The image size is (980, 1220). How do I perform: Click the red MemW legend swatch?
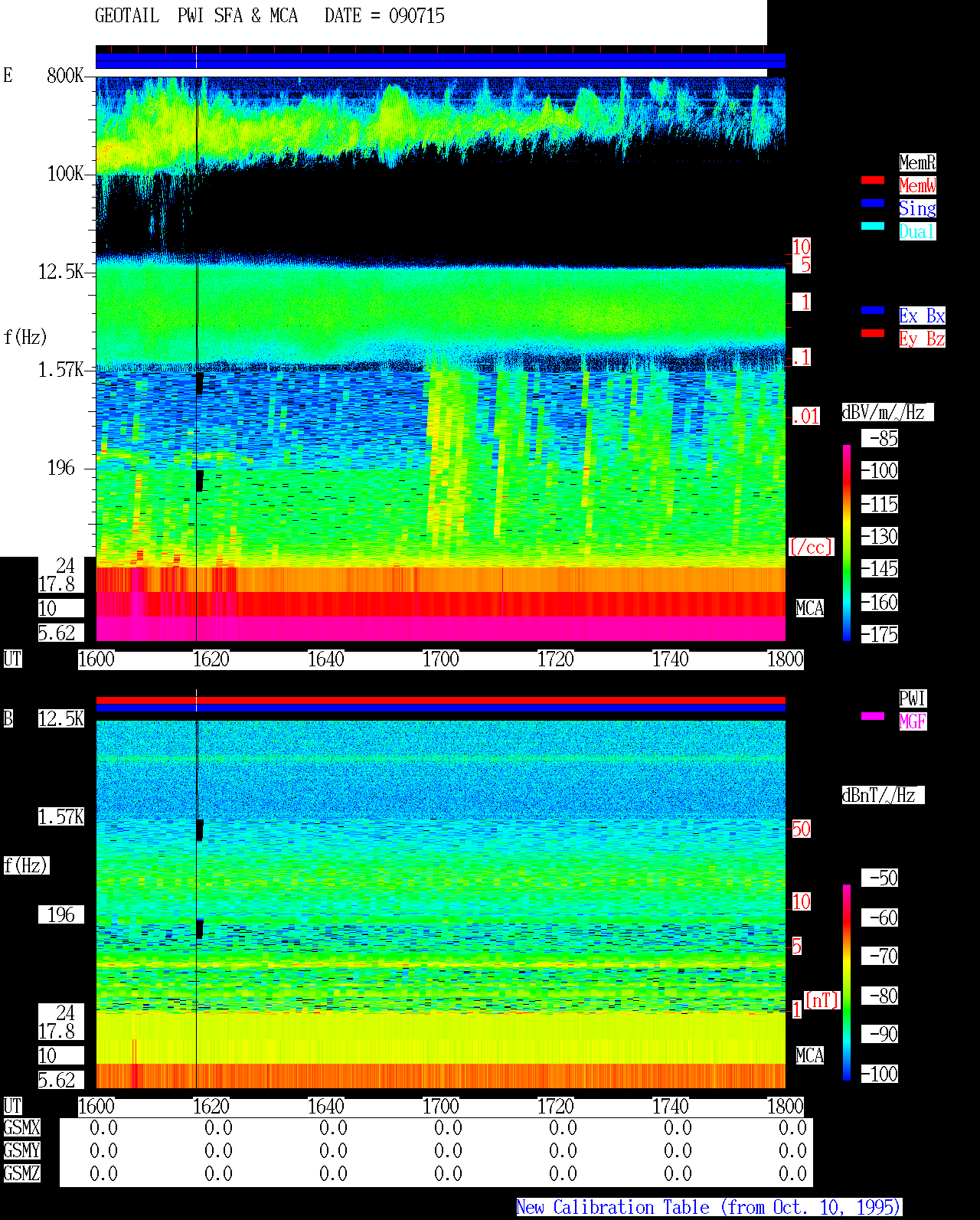(x=873, y=180)
